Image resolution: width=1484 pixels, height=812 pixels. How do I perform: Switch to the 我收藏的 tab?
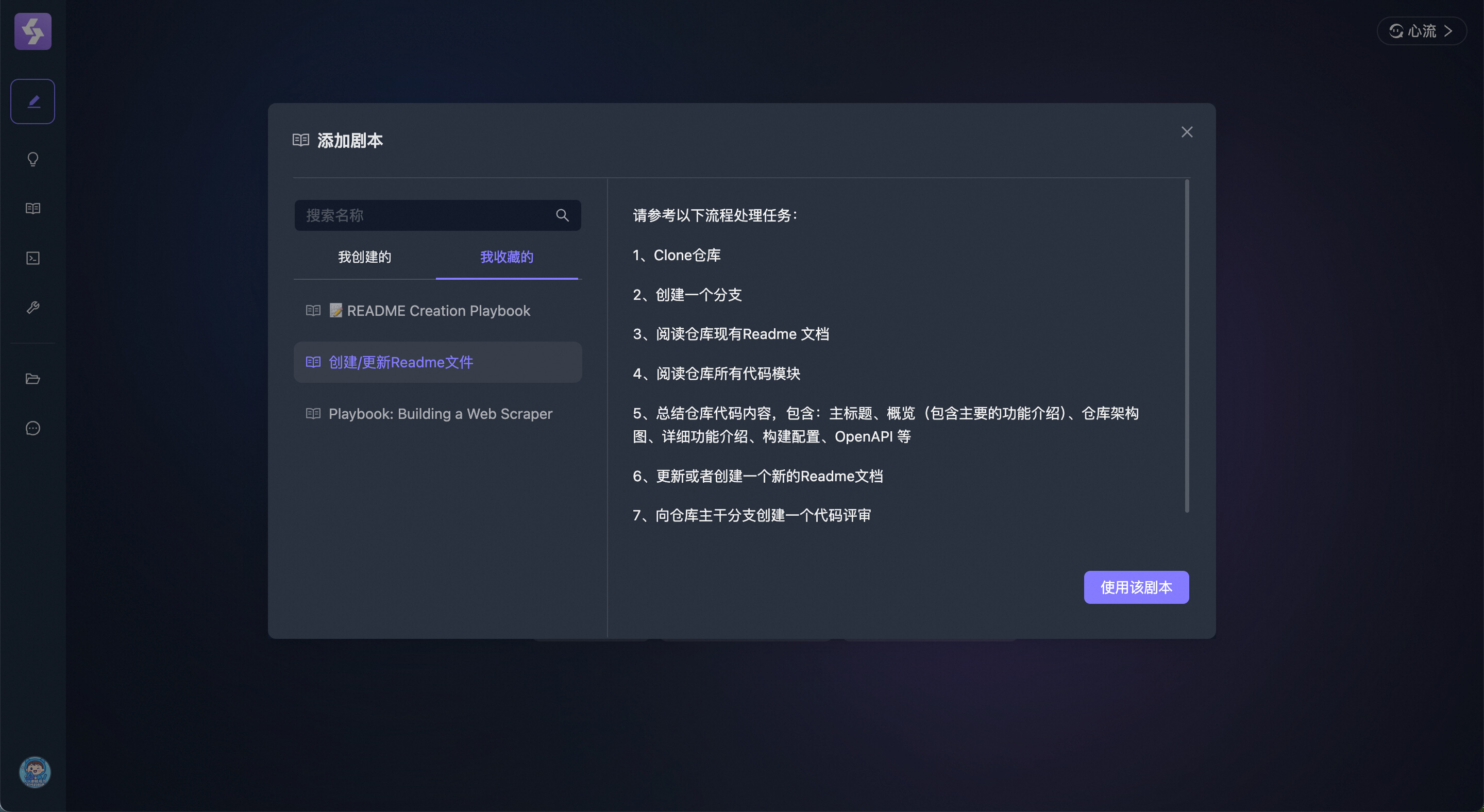507,257
